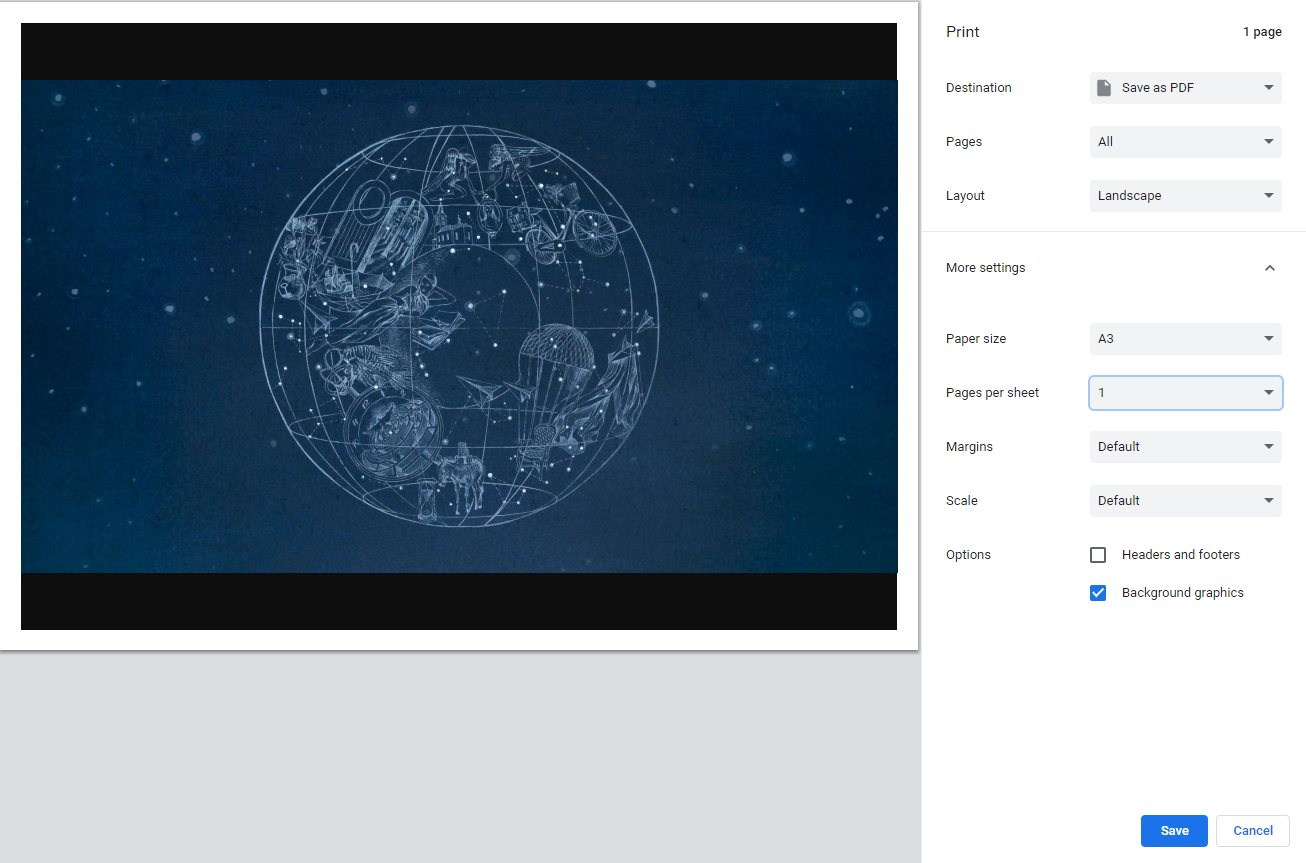1306x863 pixels.
Task: Click the Background graphics label text
Action: click(1183, 593)
